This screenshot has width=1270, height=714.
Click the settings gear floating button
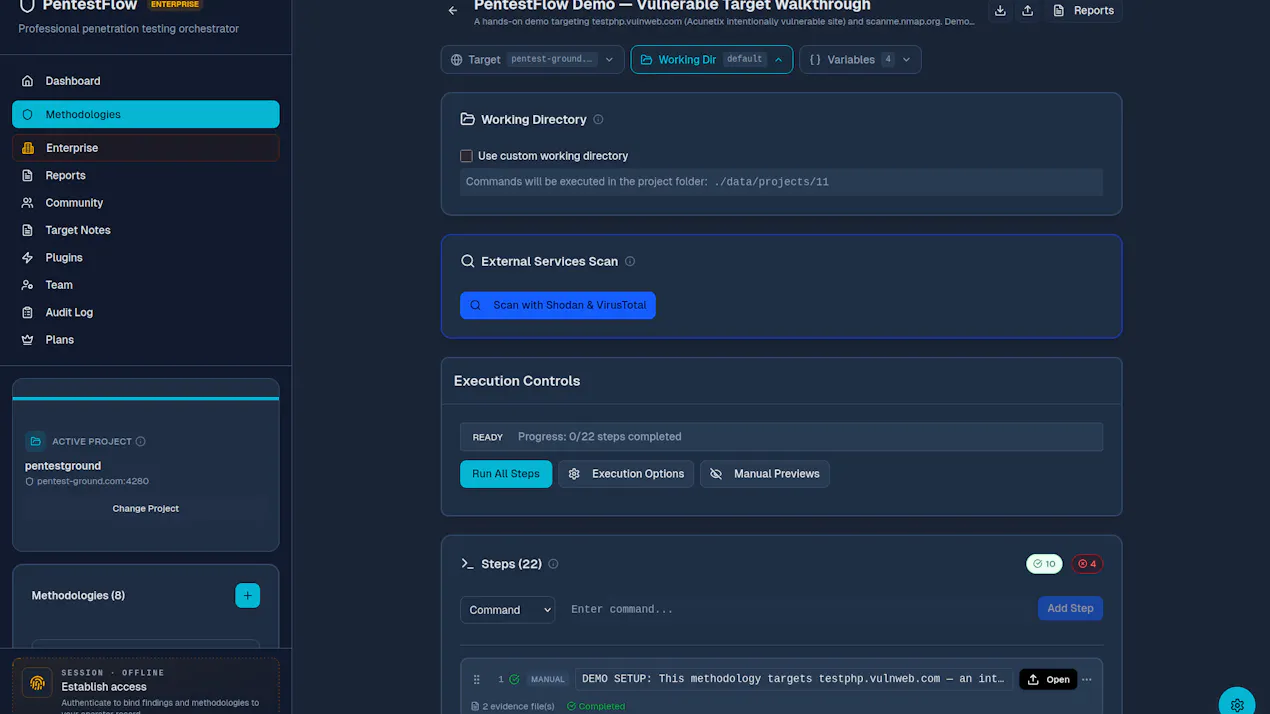[x=1237, y=704]
